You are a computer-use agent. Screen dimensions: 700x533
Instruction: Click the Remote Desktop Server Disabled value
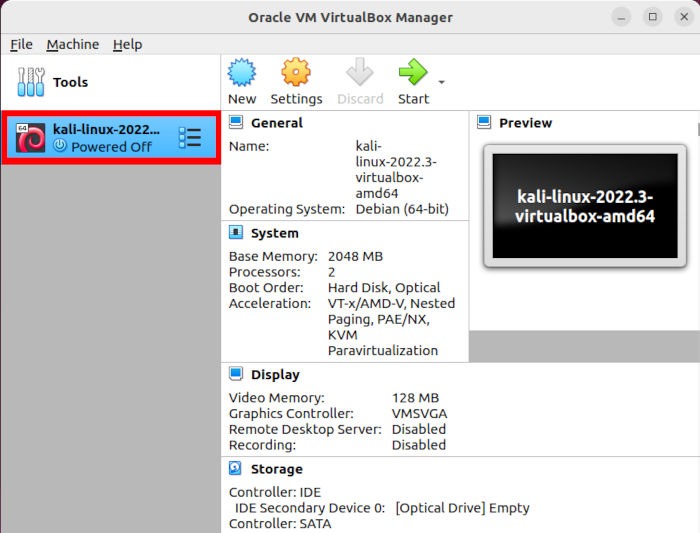click(x=419, y=429)
